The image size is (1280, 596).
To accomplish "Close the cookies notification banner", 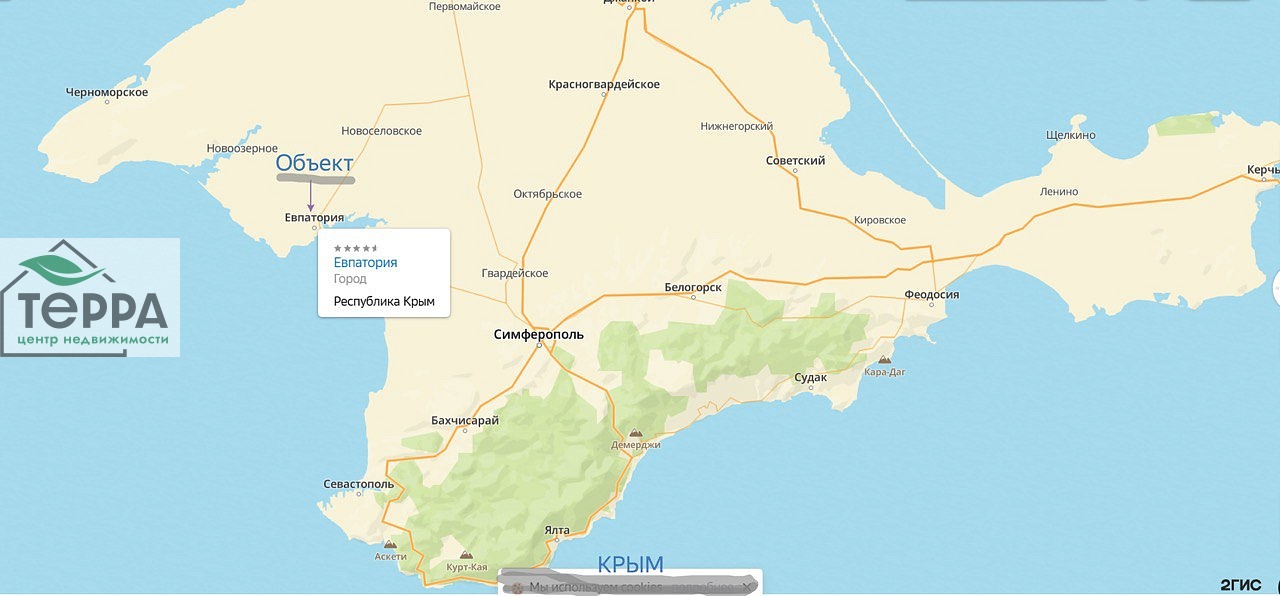I will 748,587.
